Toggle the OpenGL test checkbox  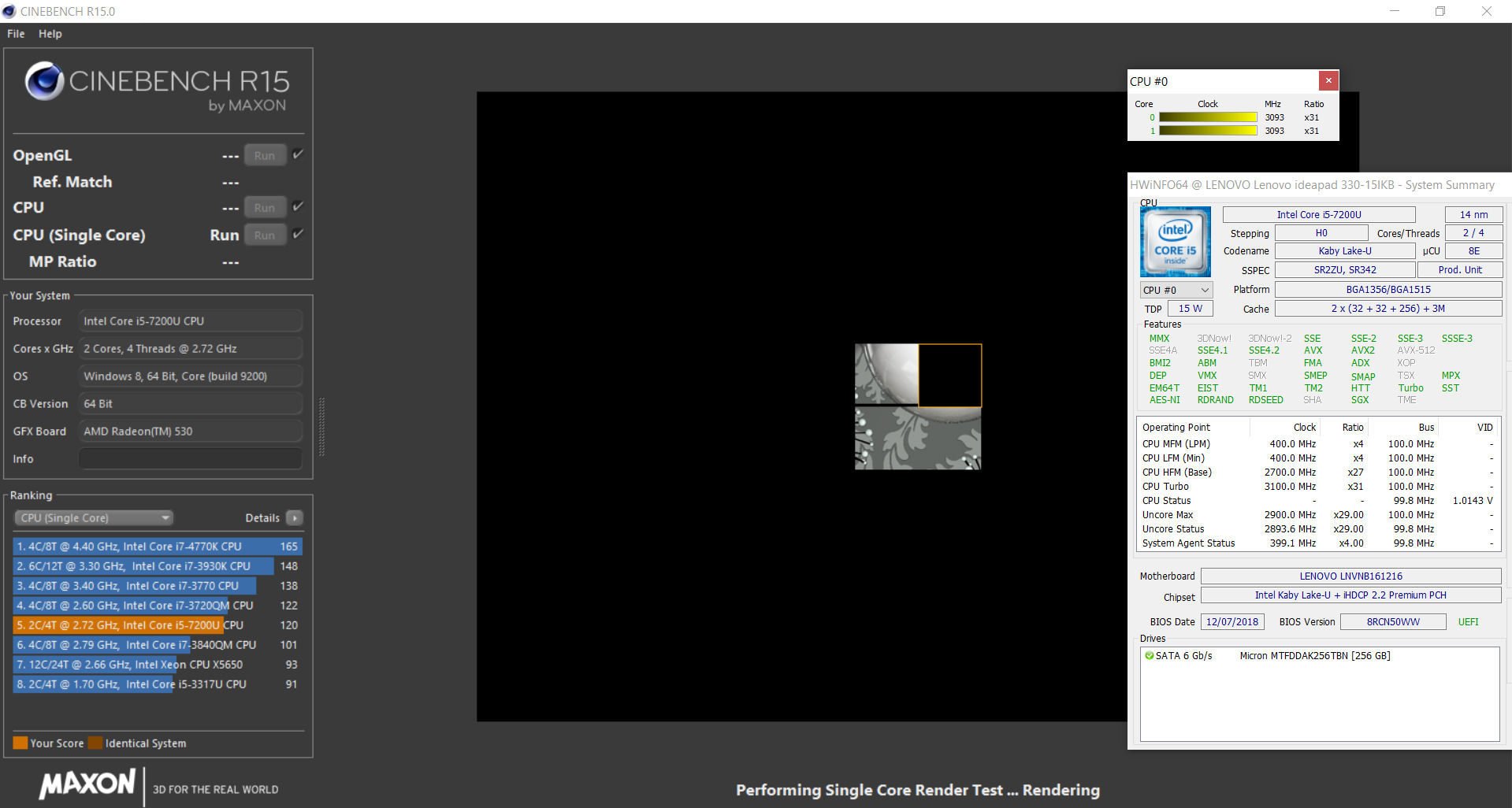pos(298,154)
